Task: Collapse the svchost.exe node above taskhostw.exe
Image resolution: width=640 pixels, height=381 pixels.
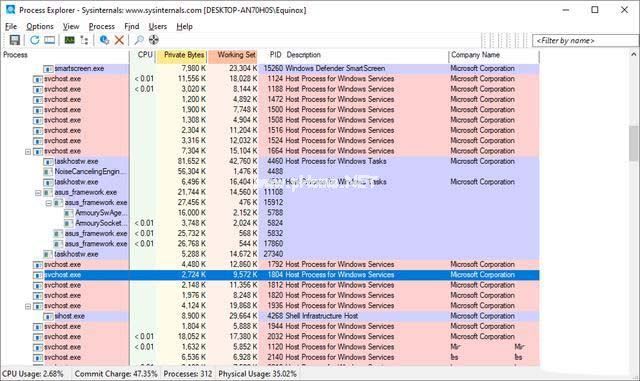Action: click(28, 152)
